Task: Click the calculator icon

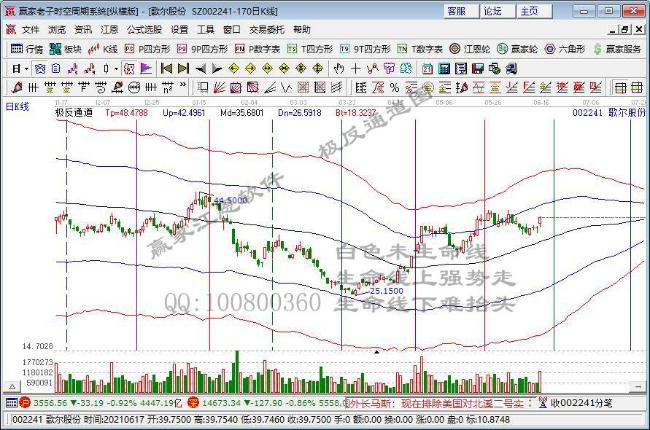Action: tap(444, 68)
